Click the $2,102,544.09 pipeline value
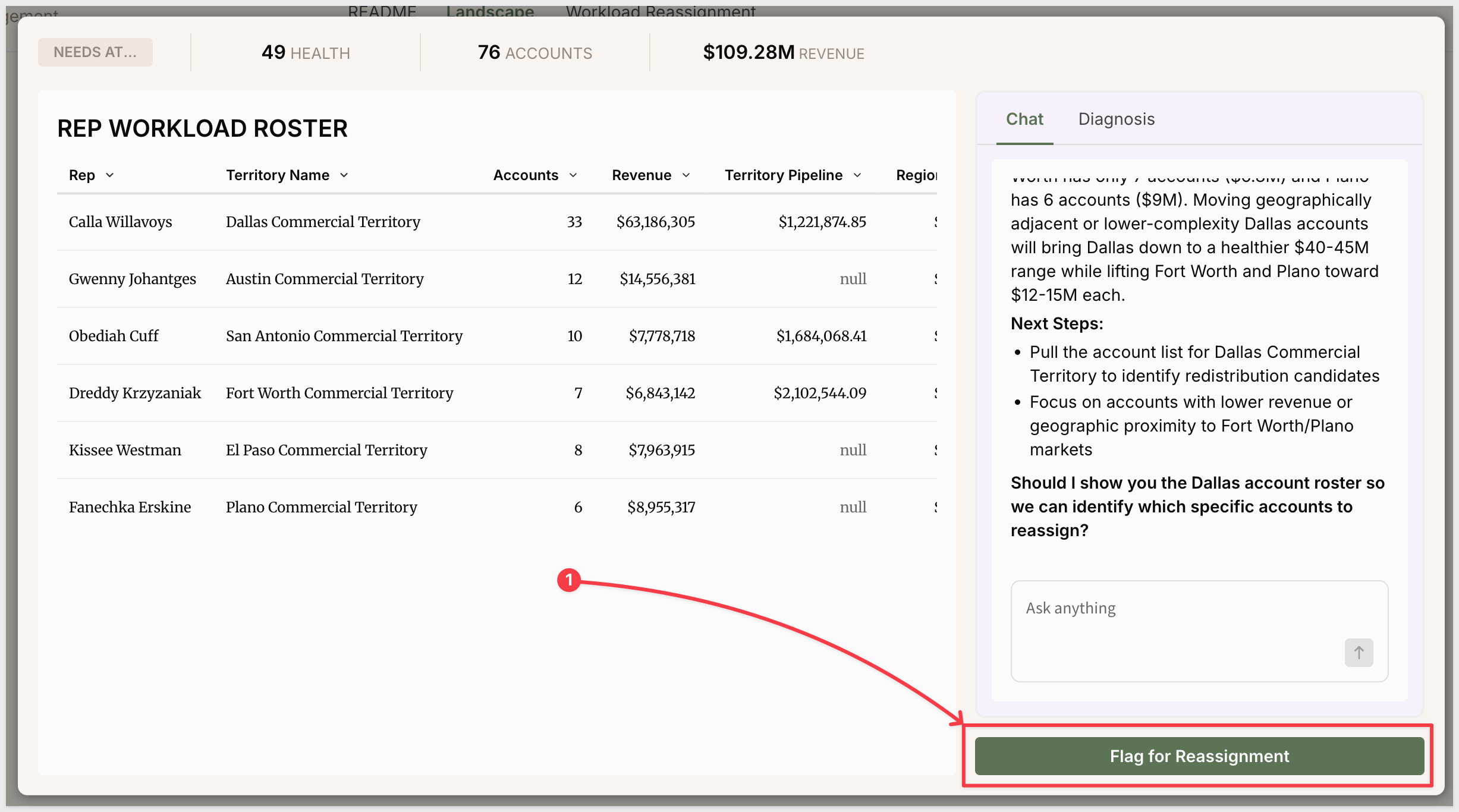This screenshot has width=1459, height=812. point(820,393)
